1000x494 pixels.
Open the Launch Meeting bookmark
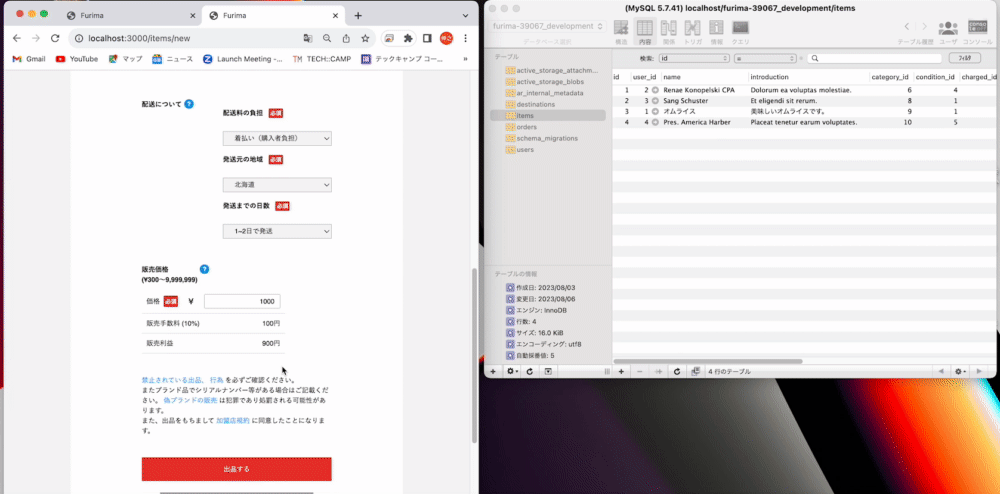click(x=242, y=59)
